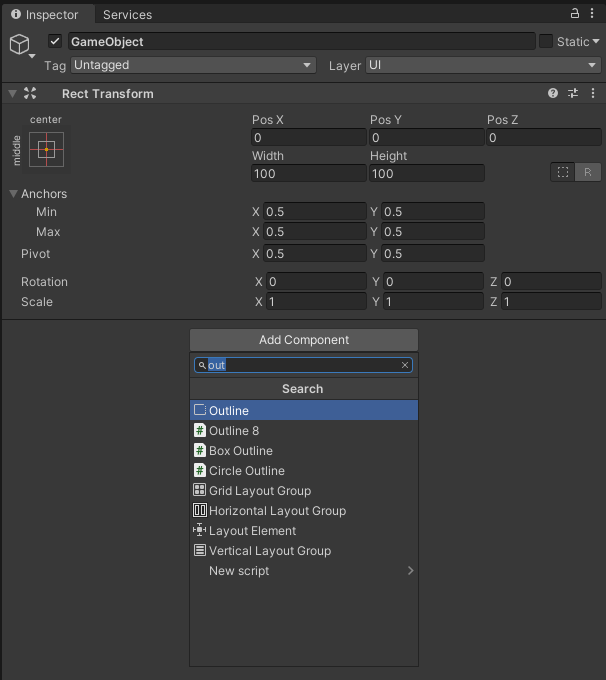Click the Add Component button
Screen dimensions: 606x680
304,340
